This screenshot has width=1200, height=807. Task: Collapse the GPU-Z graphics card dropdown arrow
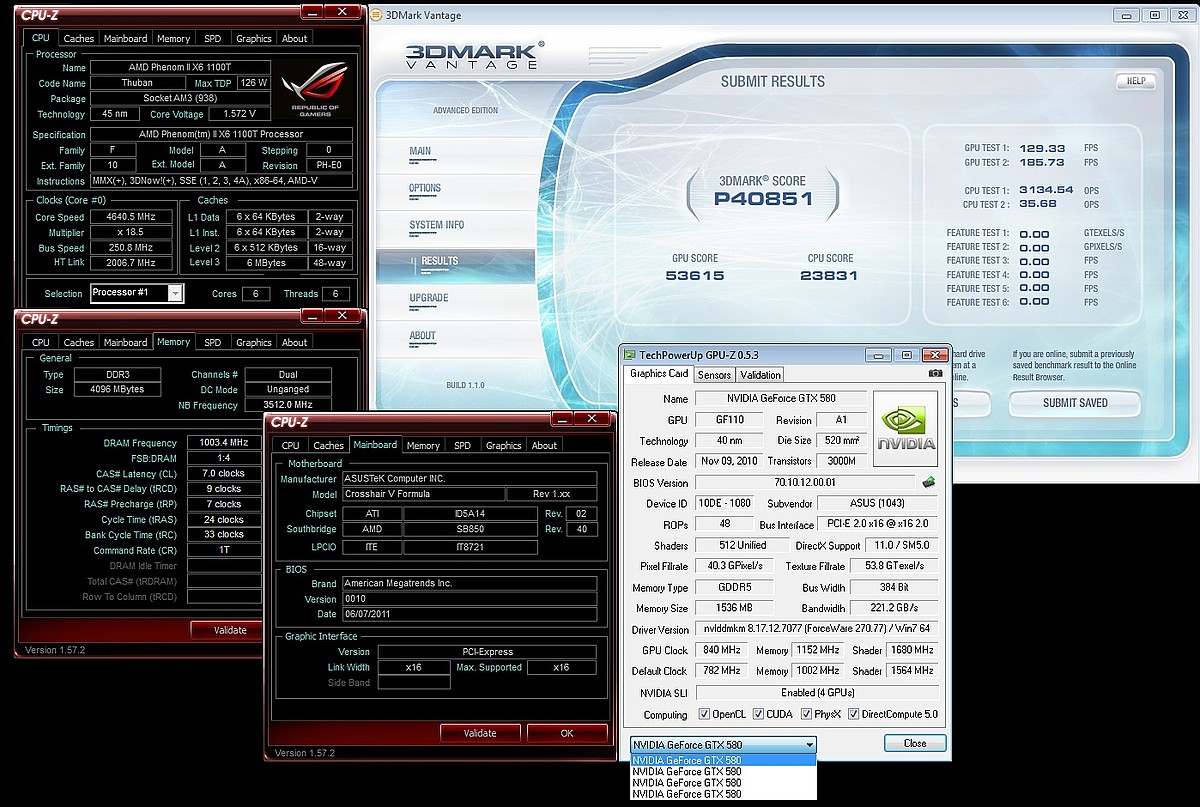click(x=809, y=744)
